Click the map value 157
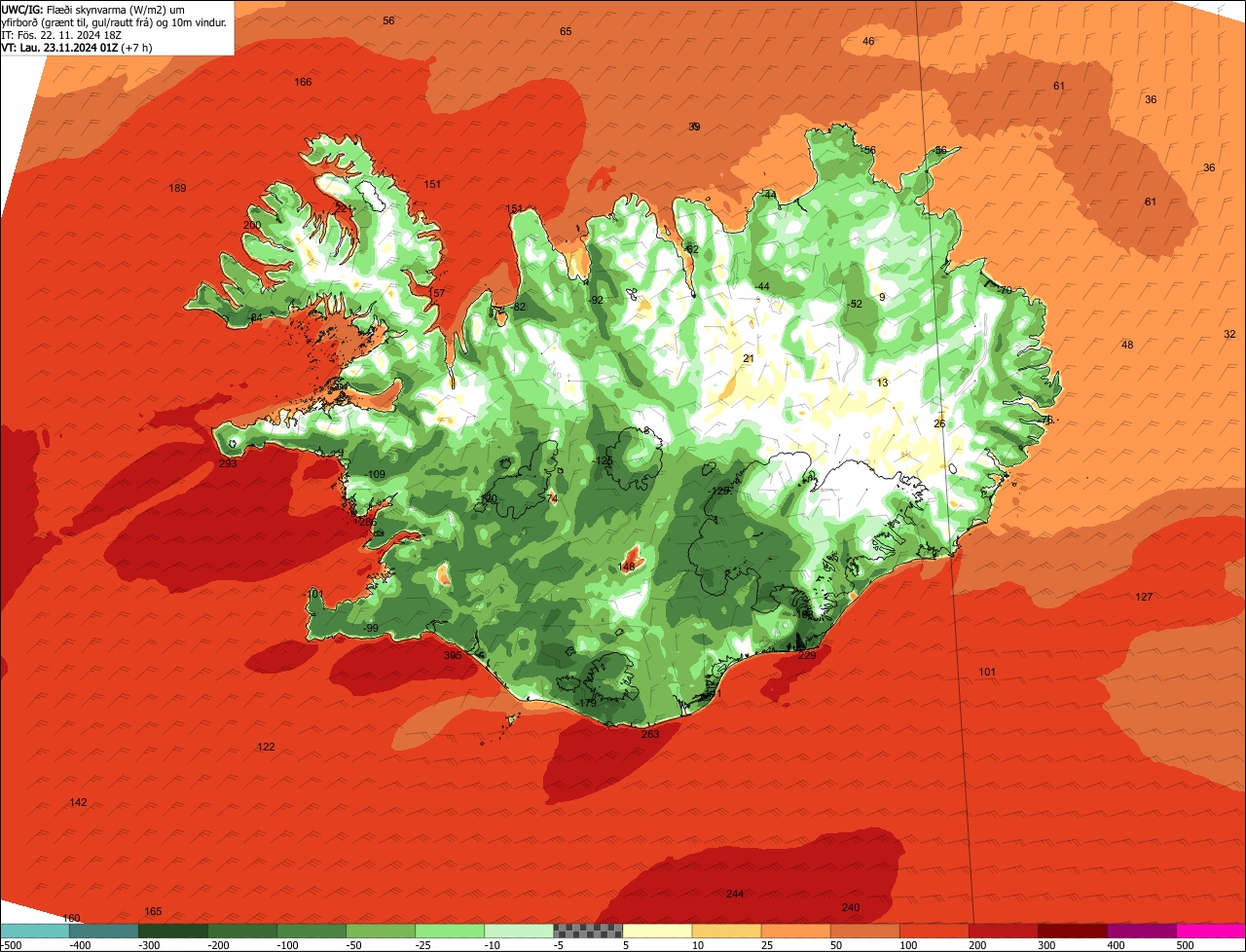This screenshot has height=952, width=1246. pyautogui.click(x=436, y=293)
